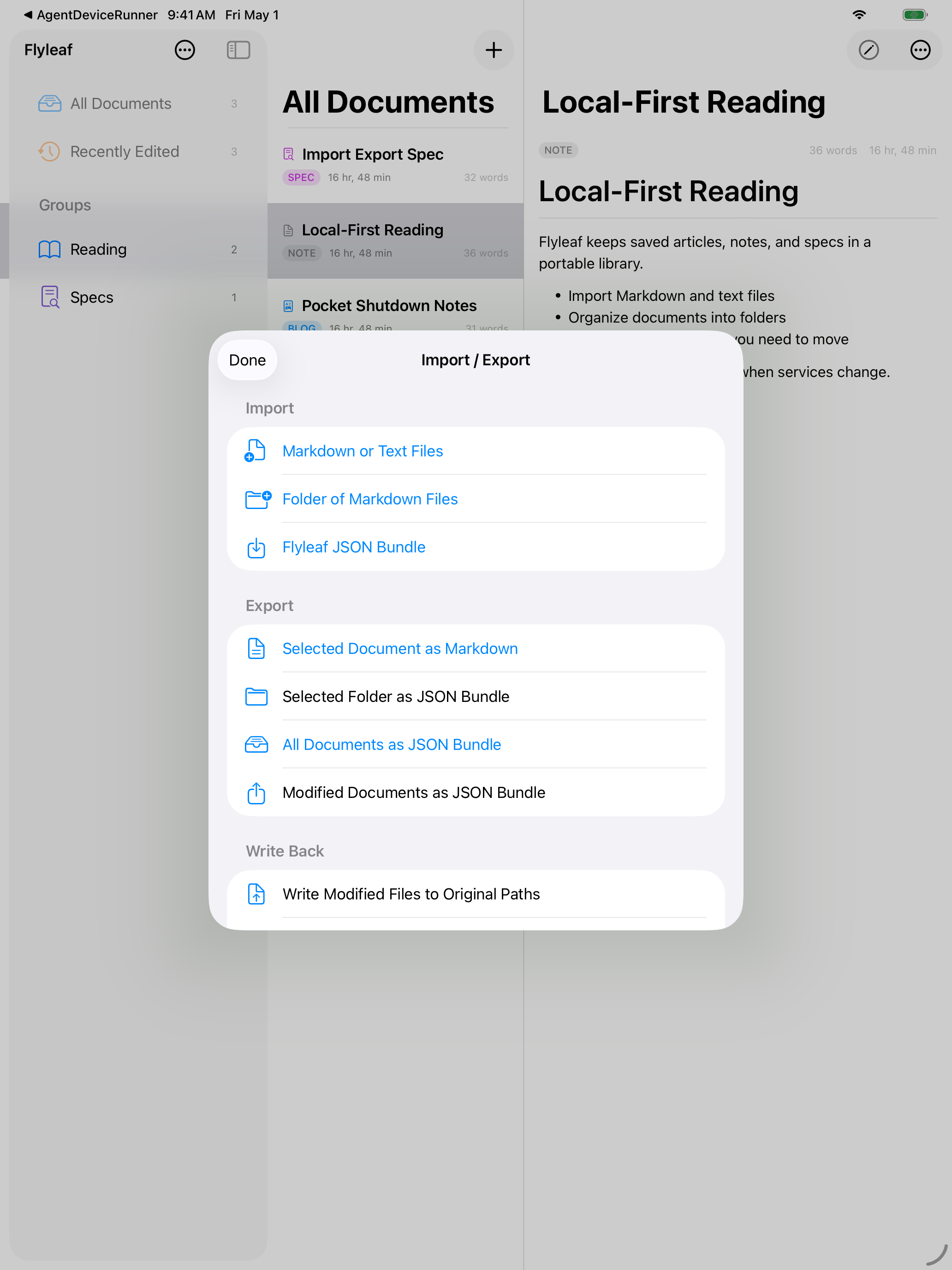This screenshot has width=952, height=1270.
Task: Open Local-First Reading in document list
Action: coord(395,241)
